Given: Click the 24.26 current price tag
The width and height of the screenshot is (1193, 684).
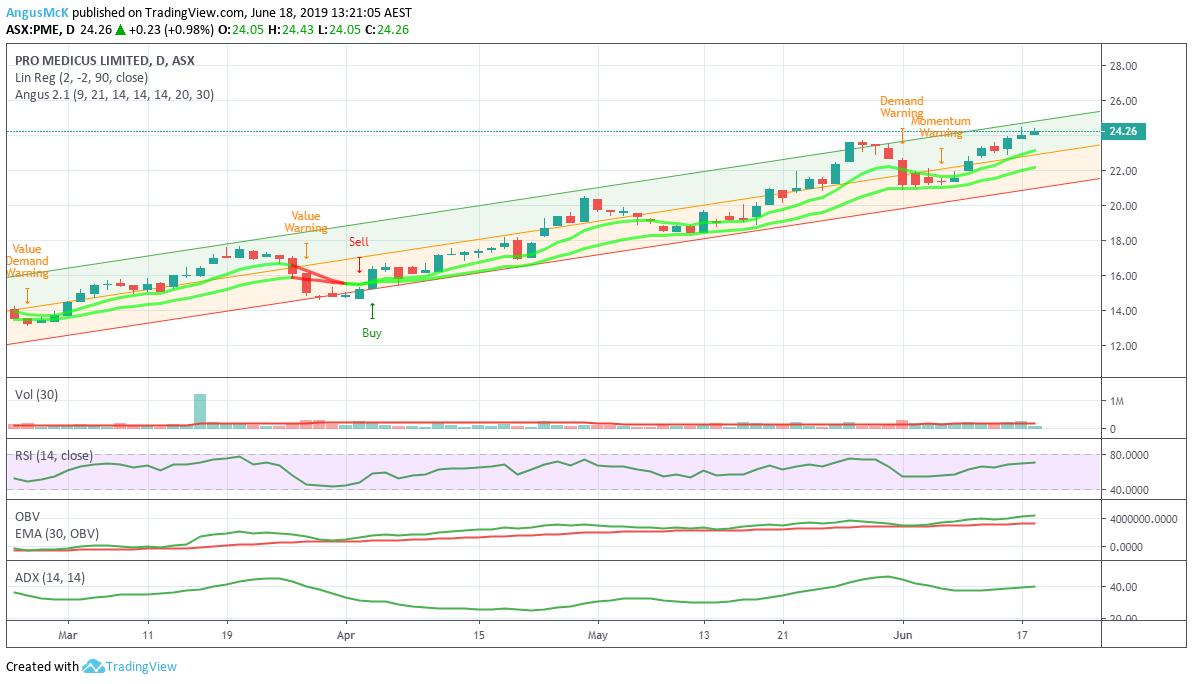Looking at the screenshot, I should pyautogui.click(x=1123, y=132).
